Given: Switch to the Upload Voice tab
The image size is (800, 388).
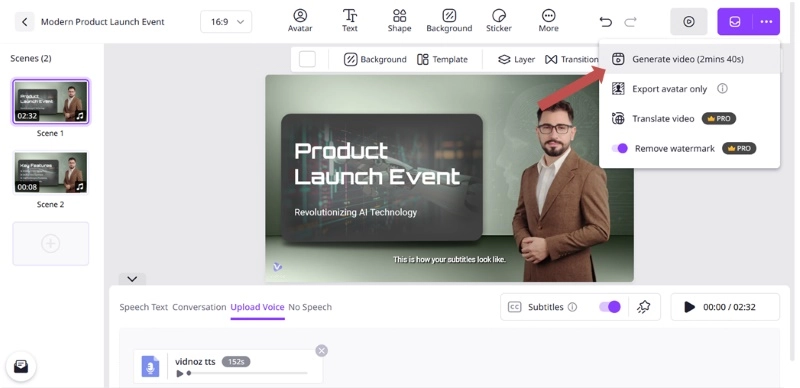Looking at the screenshot, I should coord(257,307).
